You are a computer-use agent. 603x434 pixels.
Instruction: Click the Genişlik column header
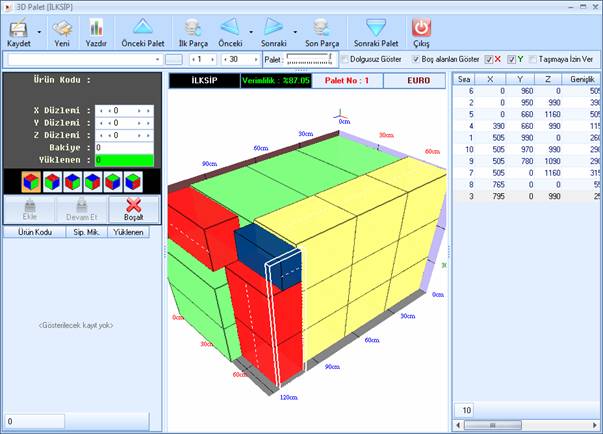click(x=578, y=78)
